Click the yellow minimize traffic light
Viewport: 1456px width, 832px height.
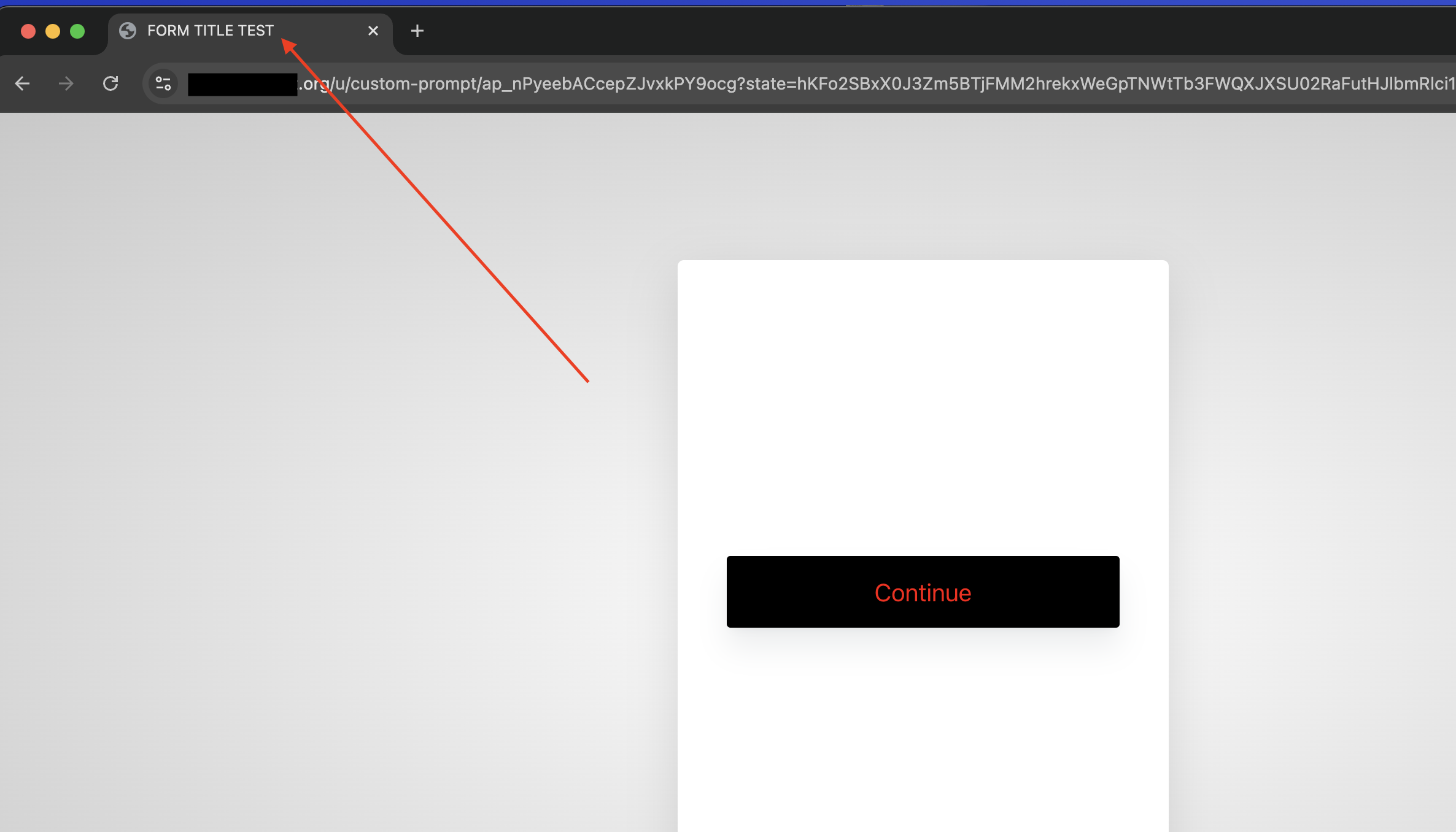[x=53, y=31]
